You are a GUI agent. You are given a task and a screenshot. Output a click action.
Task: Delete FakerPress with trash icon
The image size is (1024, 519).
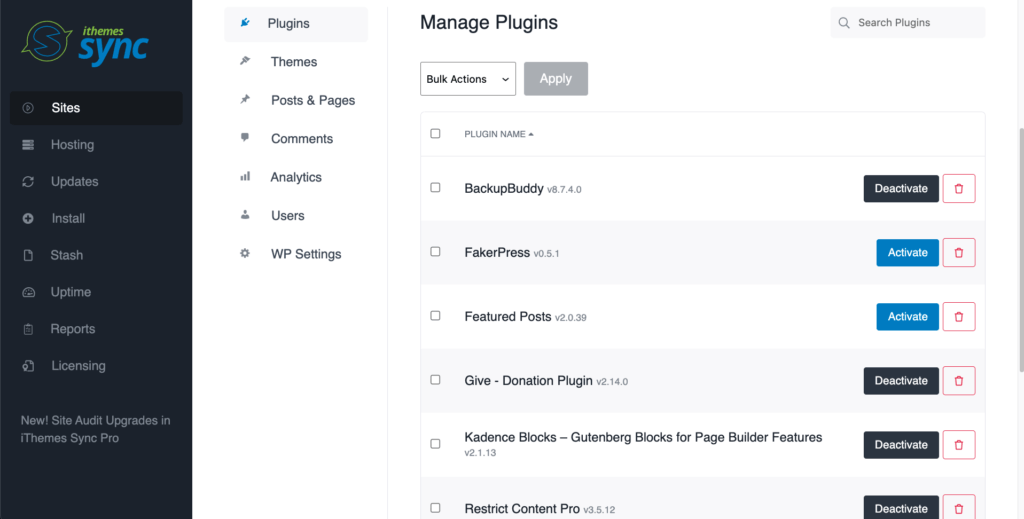click(959, 253)
